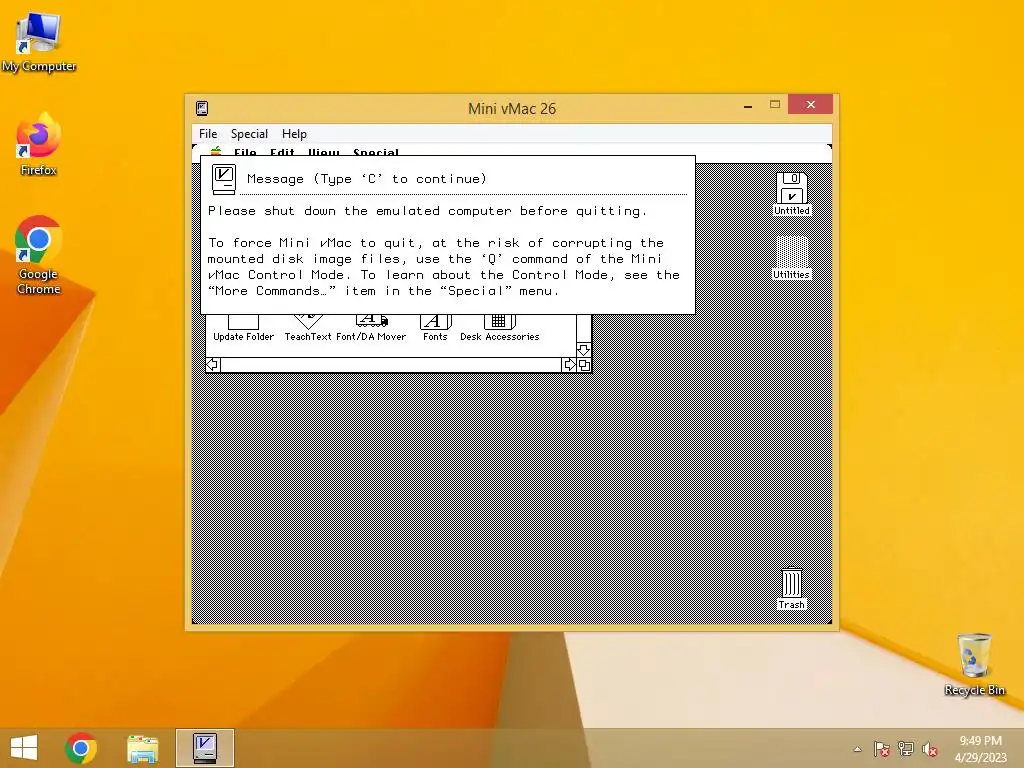Screen dimensions: 1024x768
Task: Select the Untitled floppy disk icon
Action: pyautogui.click(x=792, y=193)
